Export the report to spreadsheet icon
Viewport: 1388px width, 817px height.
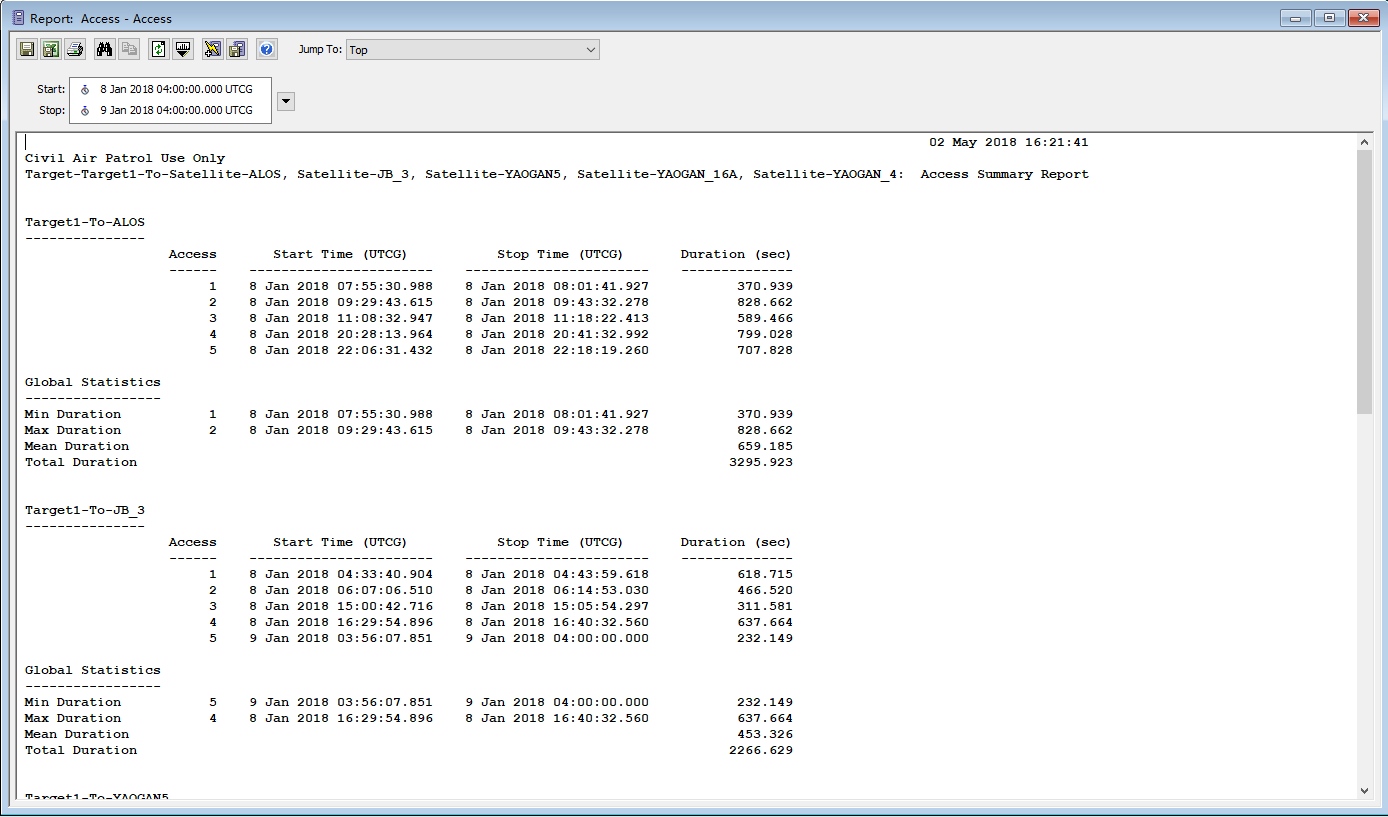[50, 49]
